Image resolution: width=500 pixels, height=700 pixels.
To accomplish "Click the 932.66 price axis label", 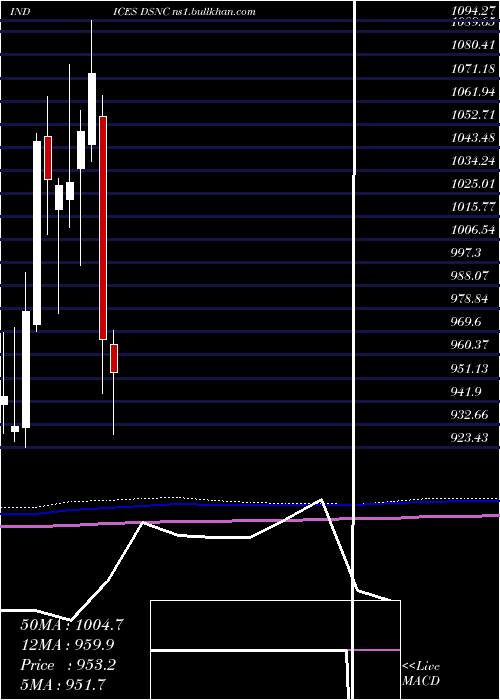I will pos(469,415).
